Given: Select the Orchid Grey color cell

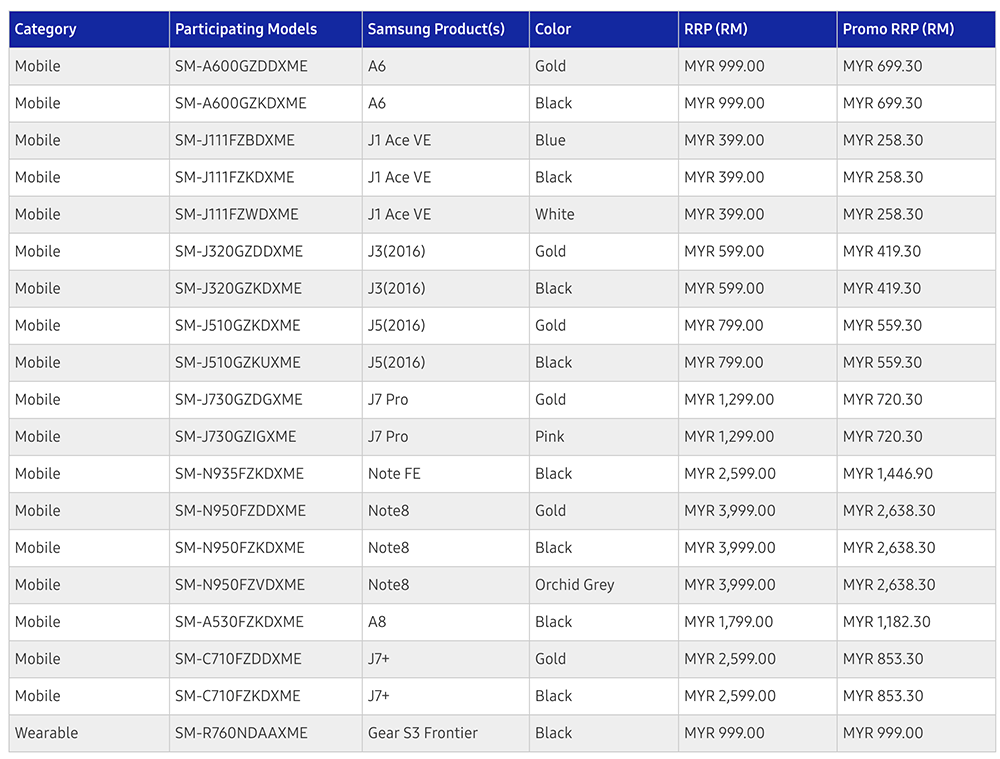Looking at the screenshot, I should pos(574,584).
